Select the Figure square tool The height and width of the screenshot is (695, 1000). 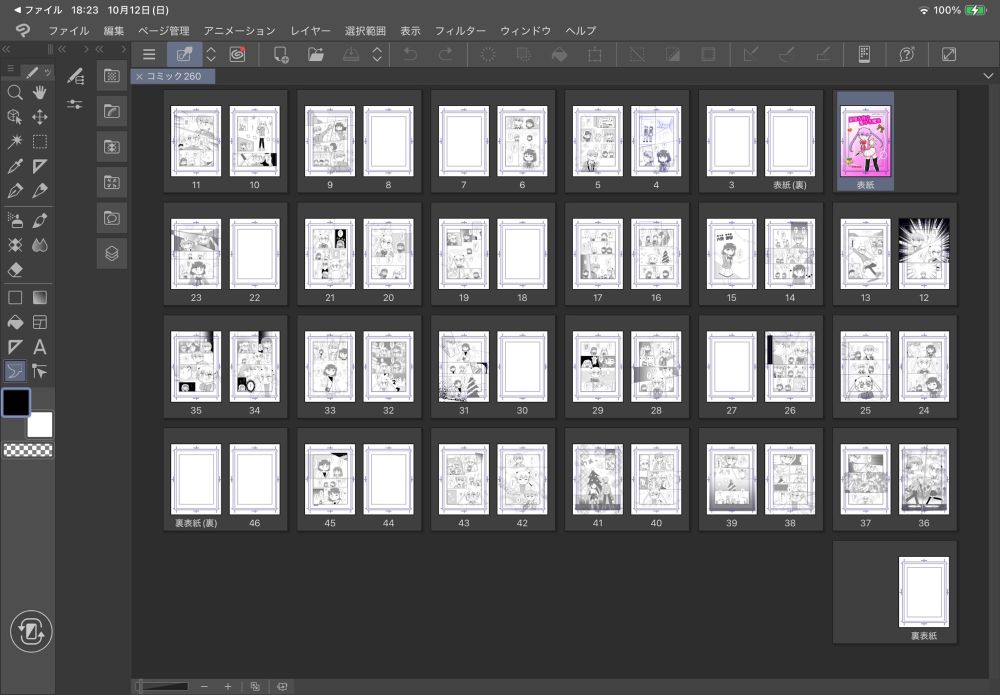(x=15, y=298)
